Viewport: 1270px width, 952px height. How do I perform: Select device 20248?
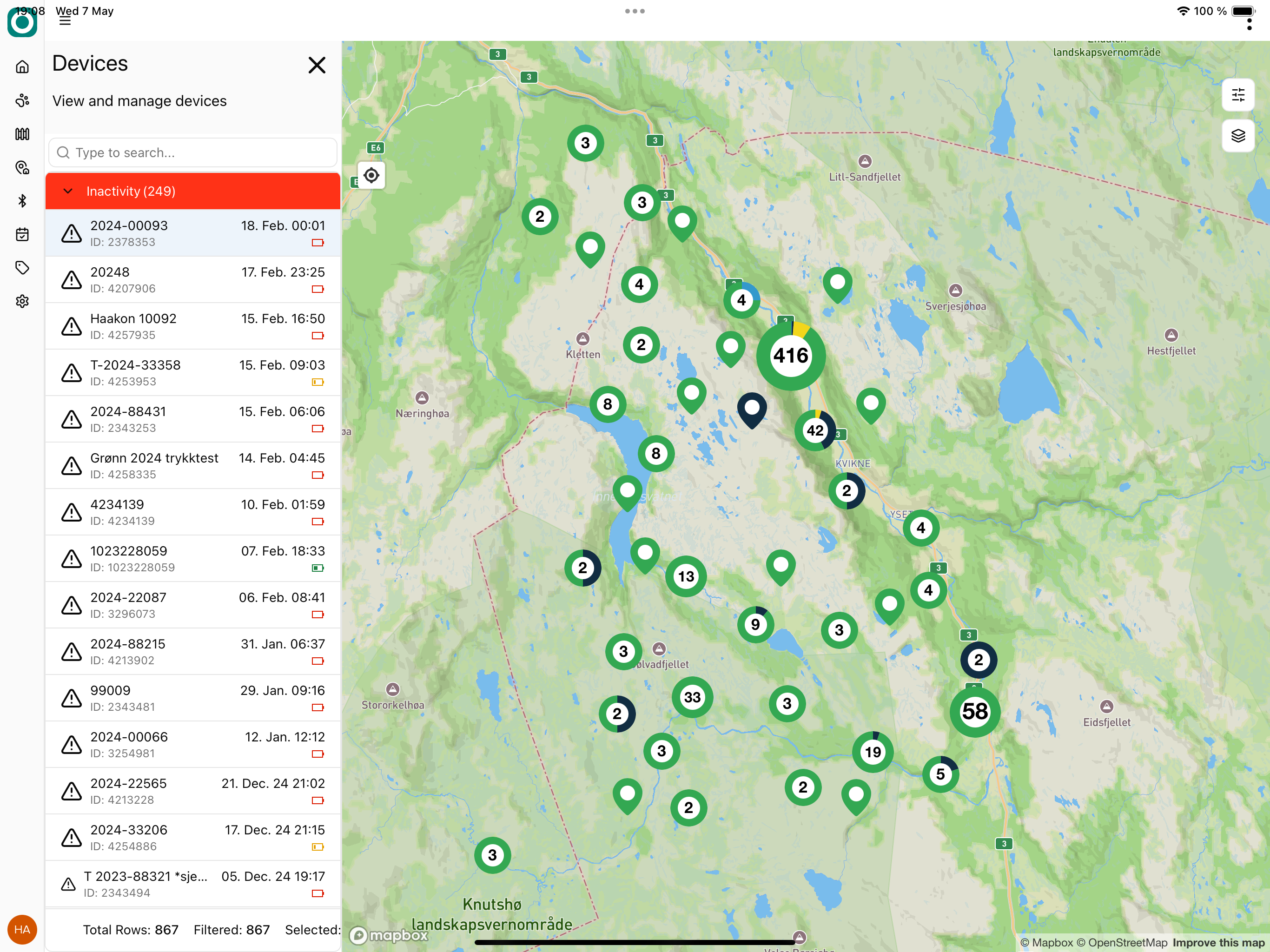(x=193, y=280)
